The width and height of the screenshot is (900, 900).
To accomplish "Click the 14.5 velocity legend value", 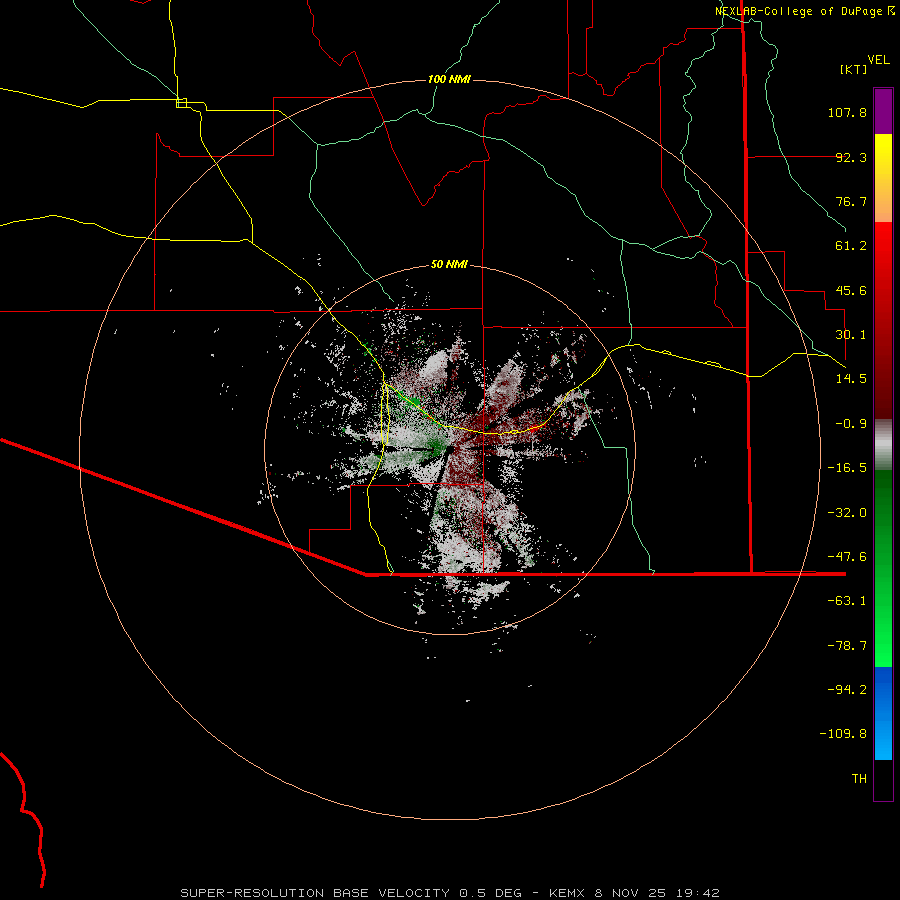I will [x=851, y=379].
